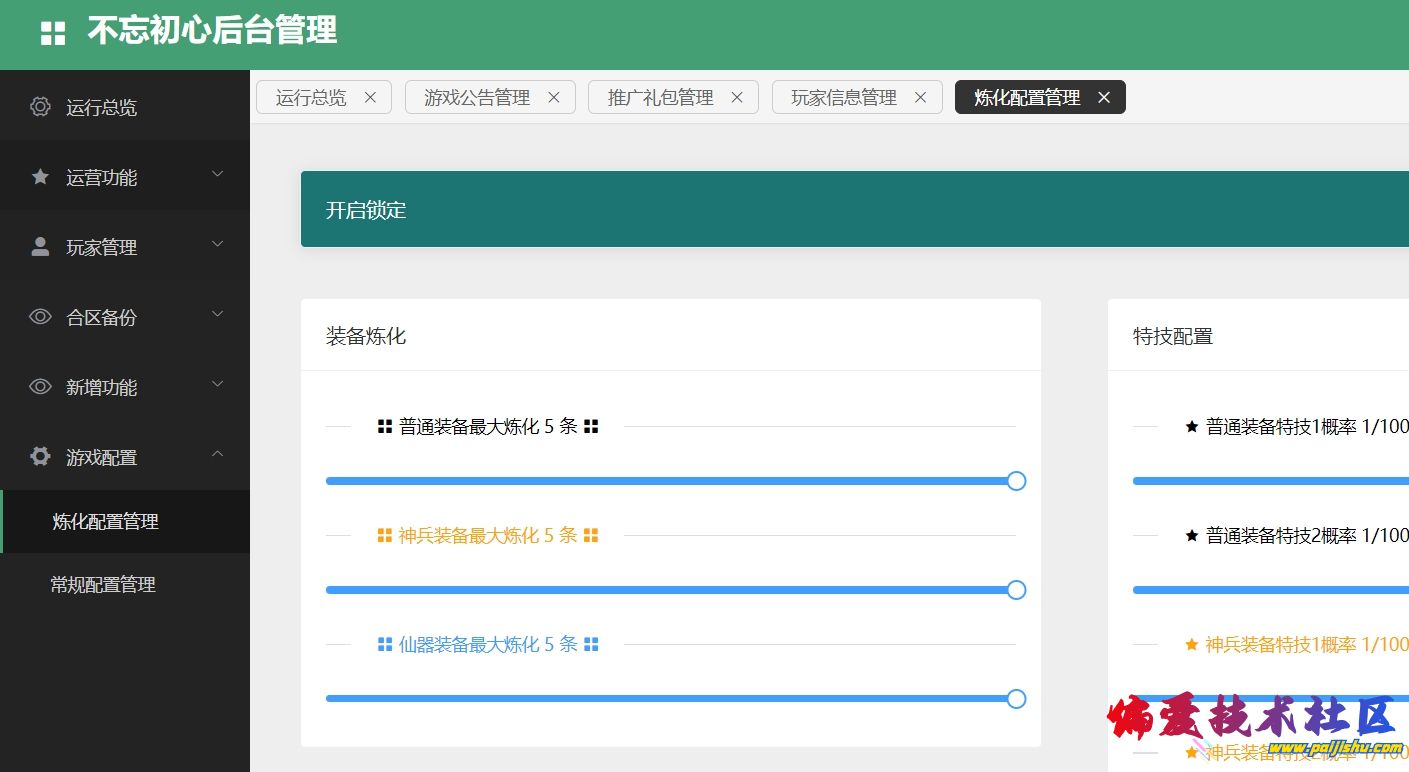This screenshot has width=1409, height=772.
Task: Switch to the 推广礼包管理 tab
Action: pos(660,97)
